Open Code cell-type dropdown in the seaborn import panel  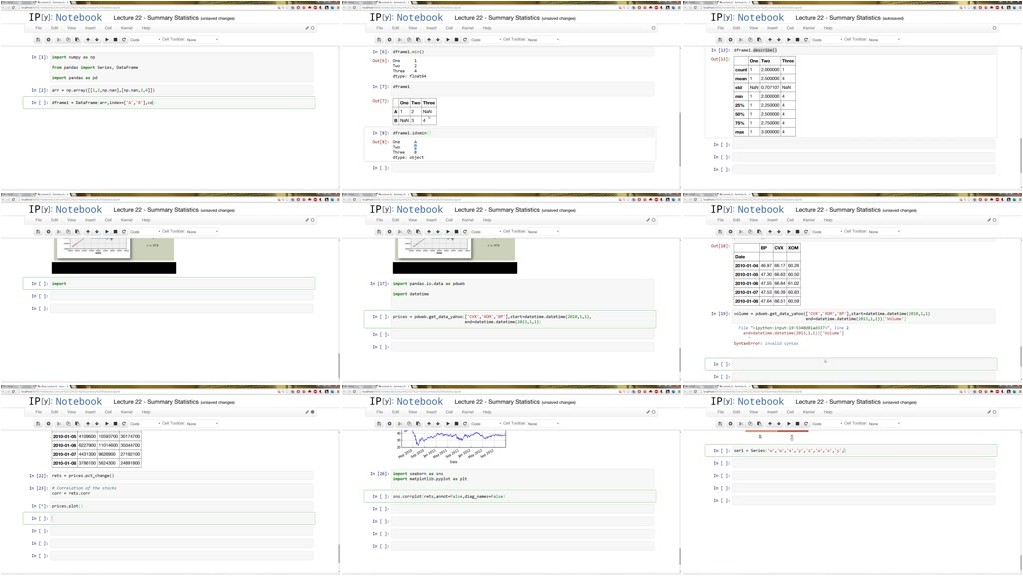(485, 423)
